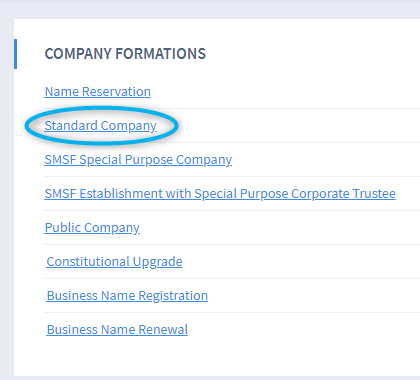Viewport: 420px width, 380px height.
Task: Click the blue accent bar beside heading
Action: (15, 54)
